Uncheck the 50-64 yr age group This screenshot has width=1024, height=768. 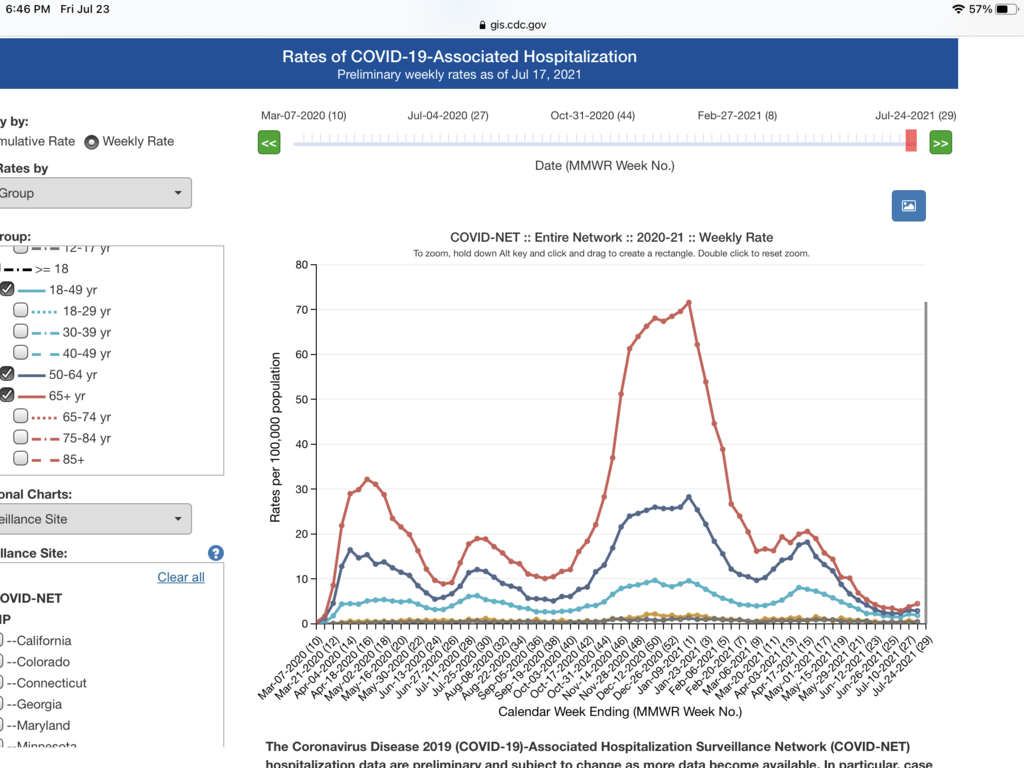click(x=7, y=374)
